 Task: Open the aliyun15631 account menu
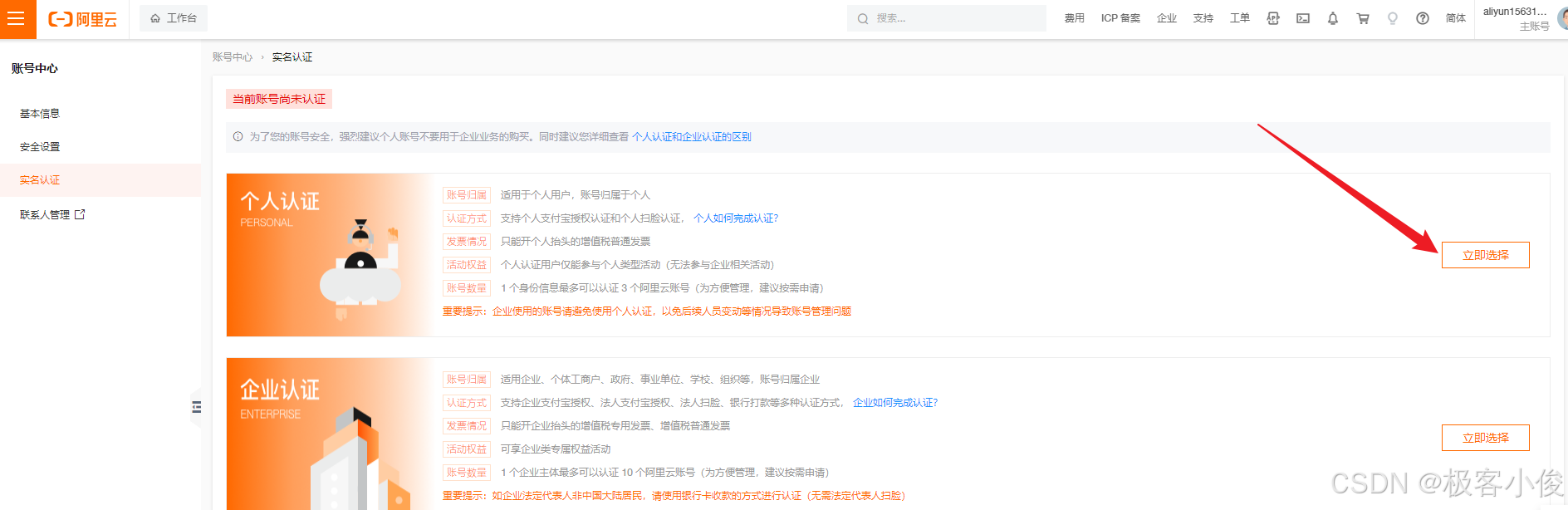[1516, 18]
